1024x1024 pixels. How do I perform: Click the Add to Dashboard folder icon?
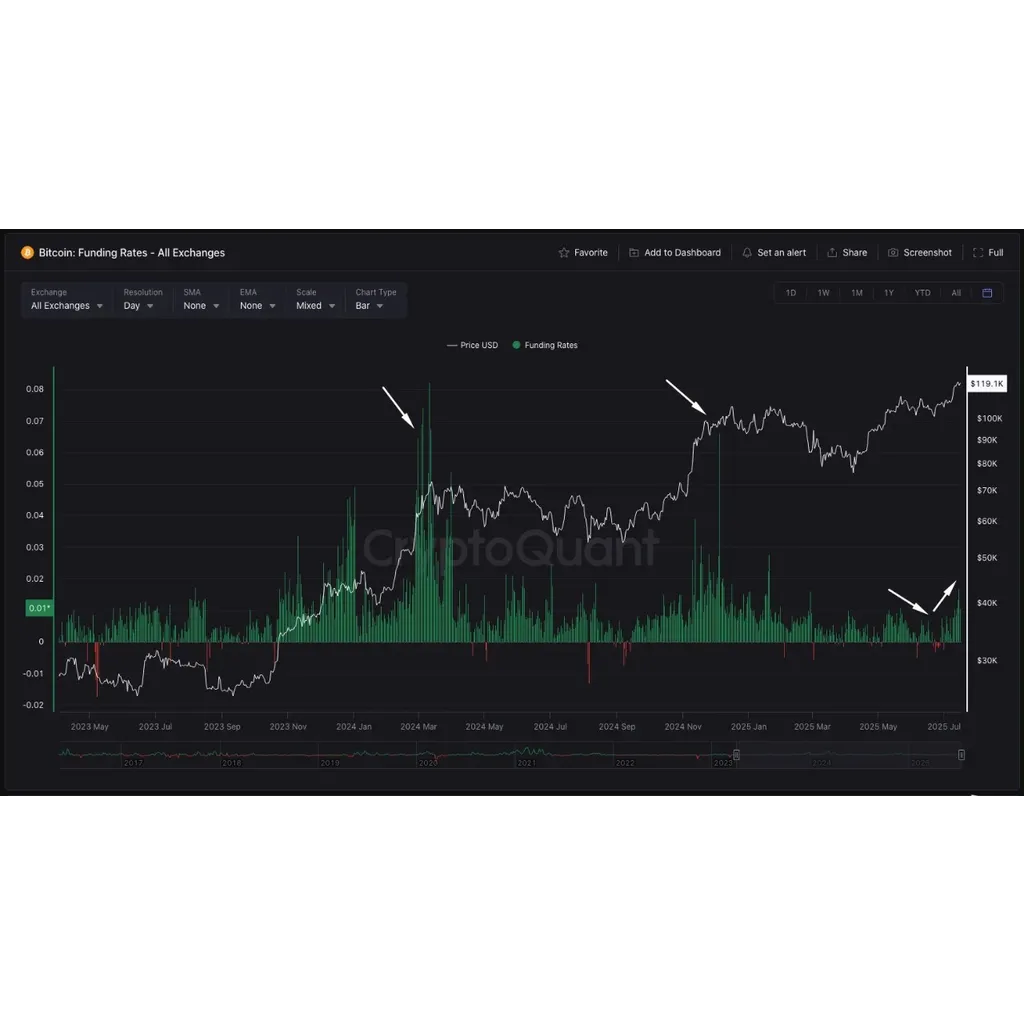tap(633, 253)
